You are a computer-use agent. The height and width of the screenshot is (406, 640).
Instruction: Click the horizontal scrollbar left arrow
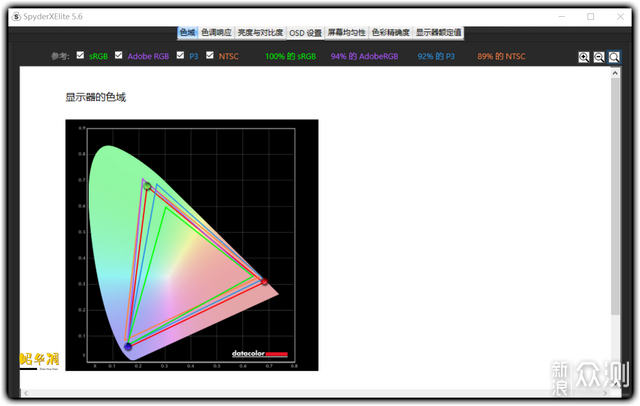[26, 393]
